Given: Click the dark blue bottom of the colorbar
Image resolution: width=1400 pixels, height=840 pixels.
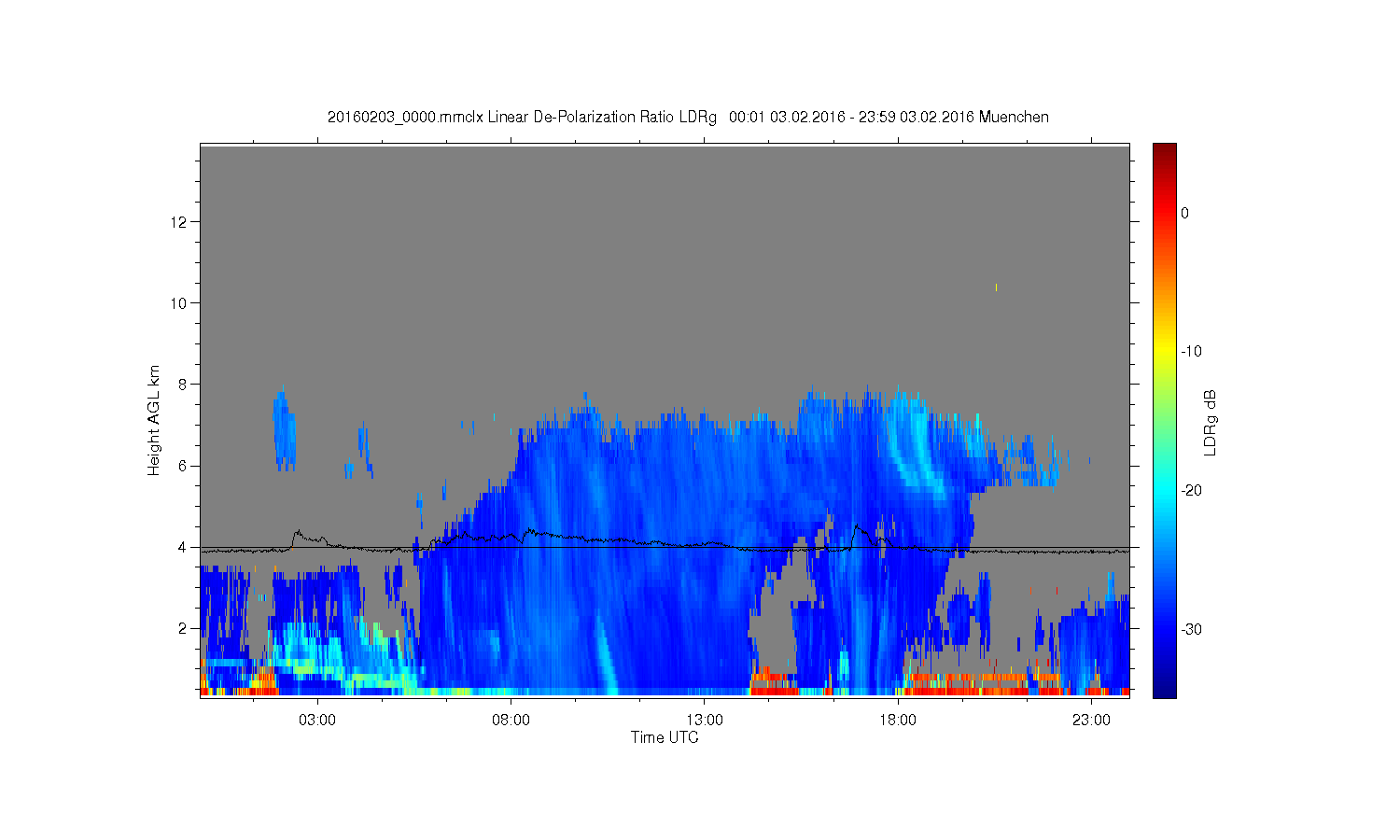Looking at the screenshot, I should point(1164,688).
